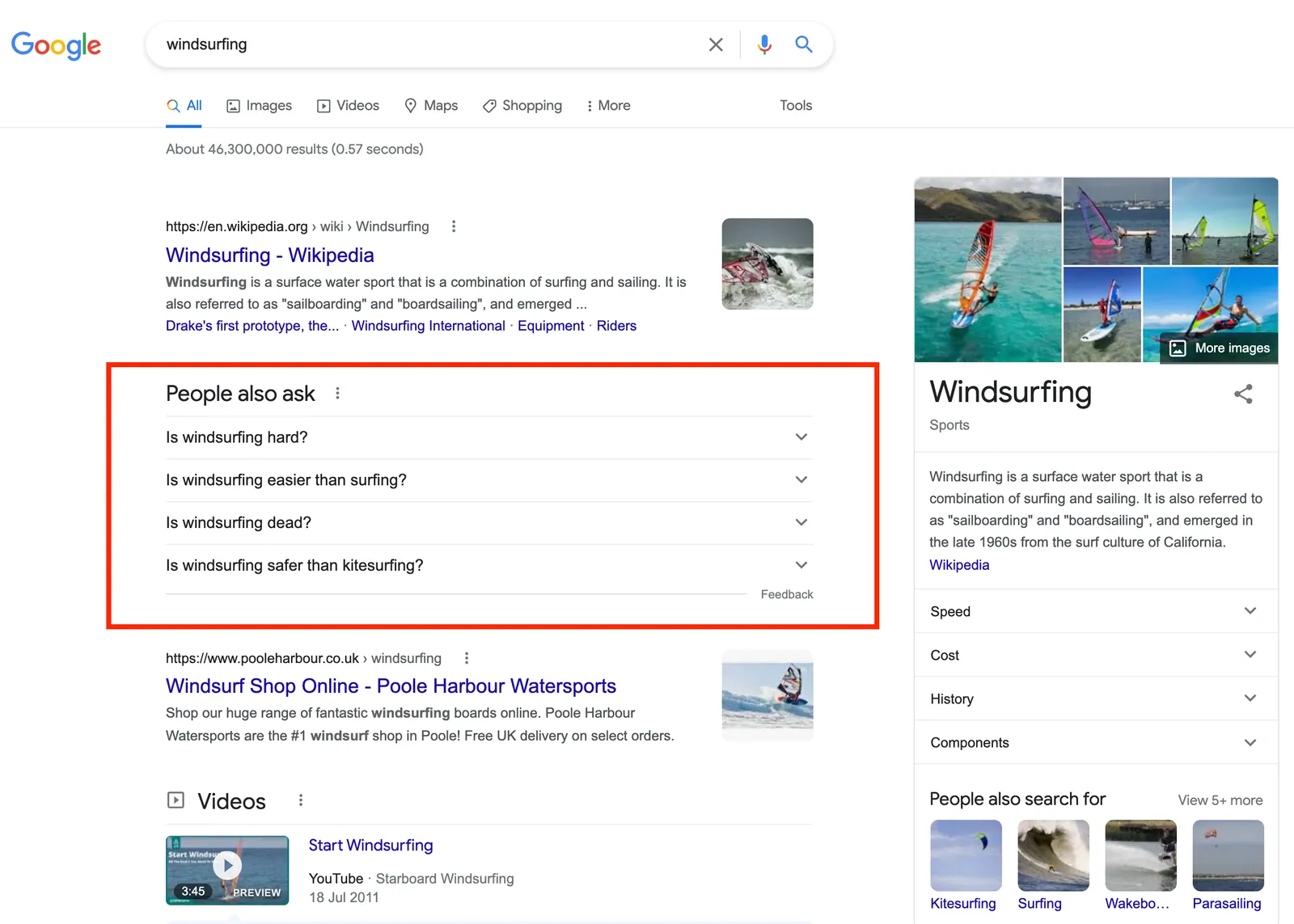Open the 'Windsurfing International' sitelink
1294x924 pixels.
[428, 326]
